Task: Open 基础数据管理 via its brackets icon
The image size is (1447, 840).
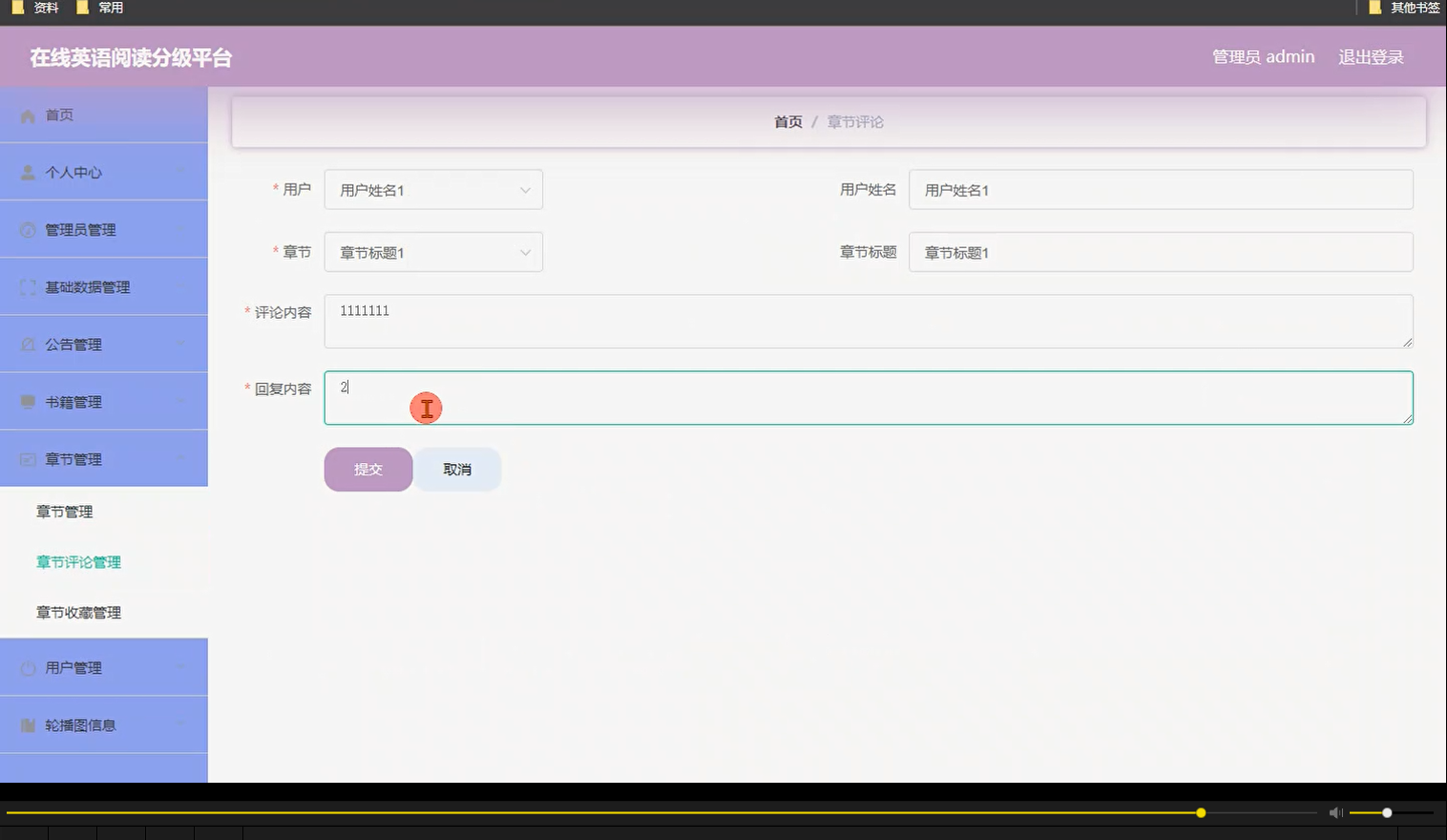Action: pos(27,286)
